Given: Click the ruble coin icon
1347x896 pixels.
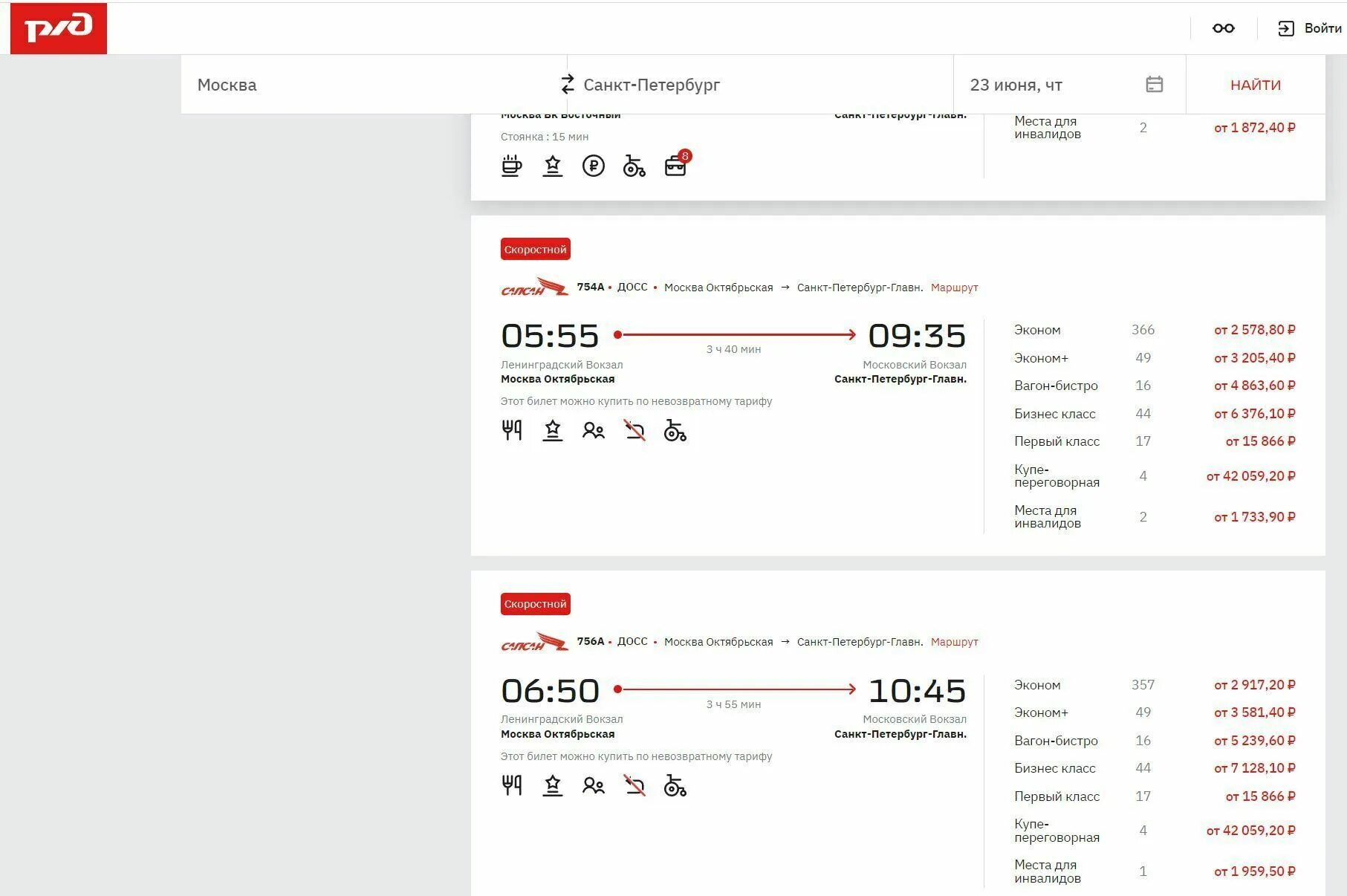Looking at the screenshot, I should point(594,166).
